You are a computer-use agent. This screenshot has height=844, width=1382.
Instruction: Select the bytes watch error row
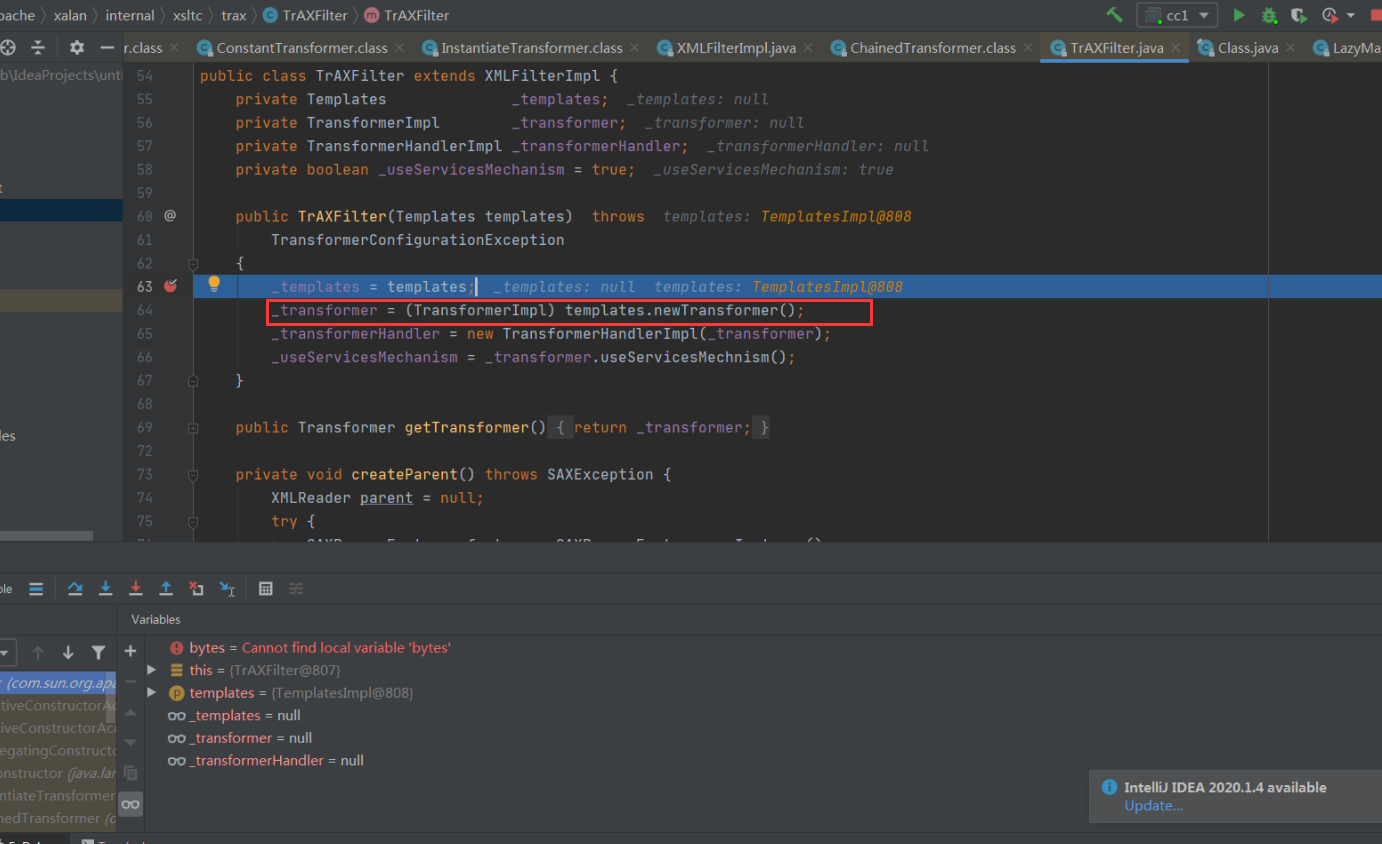[x=310, y=648]
